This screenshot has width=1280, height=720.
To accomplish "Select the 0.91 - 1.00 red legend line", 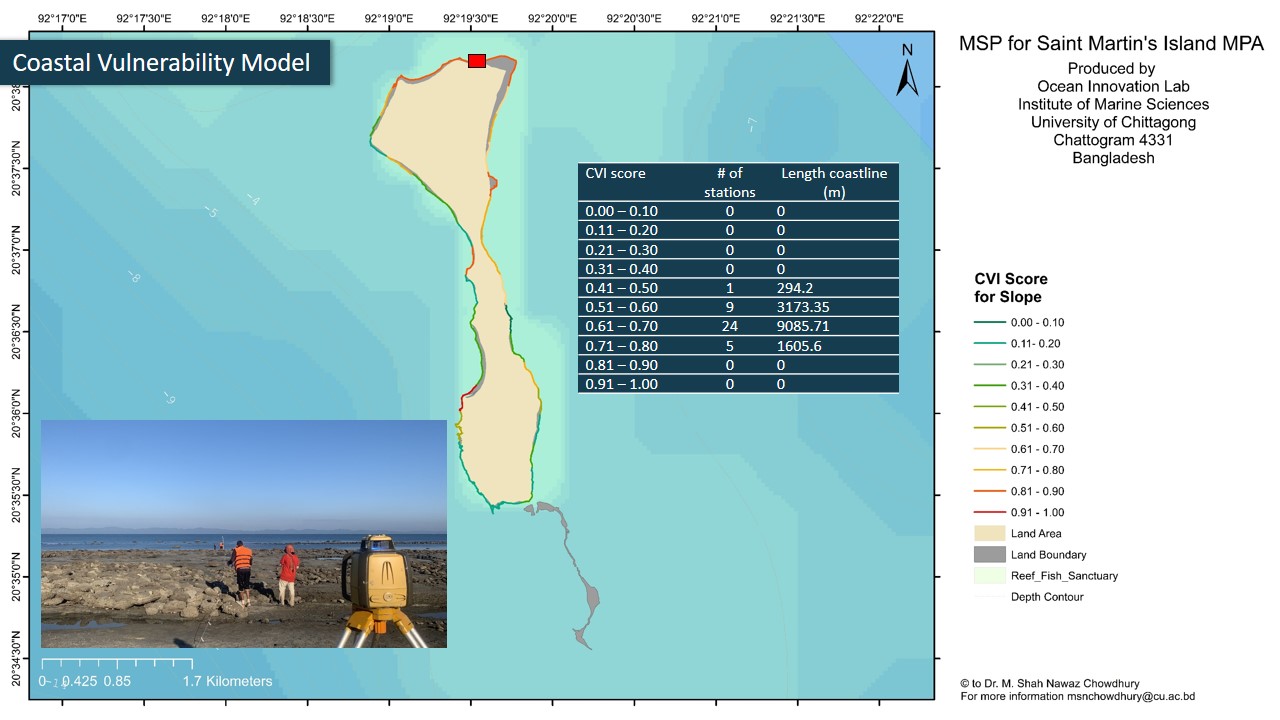I will coord(990,512).
